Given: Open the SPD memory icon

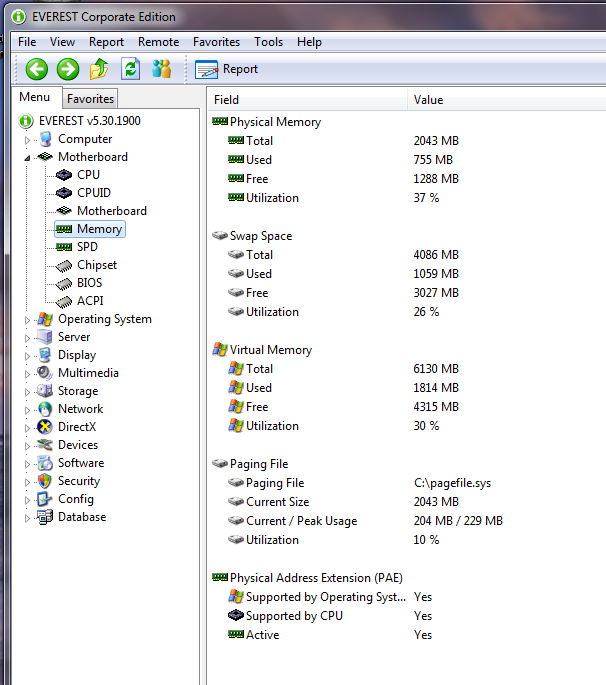Looking at the screenshot, I should [64, 247].
